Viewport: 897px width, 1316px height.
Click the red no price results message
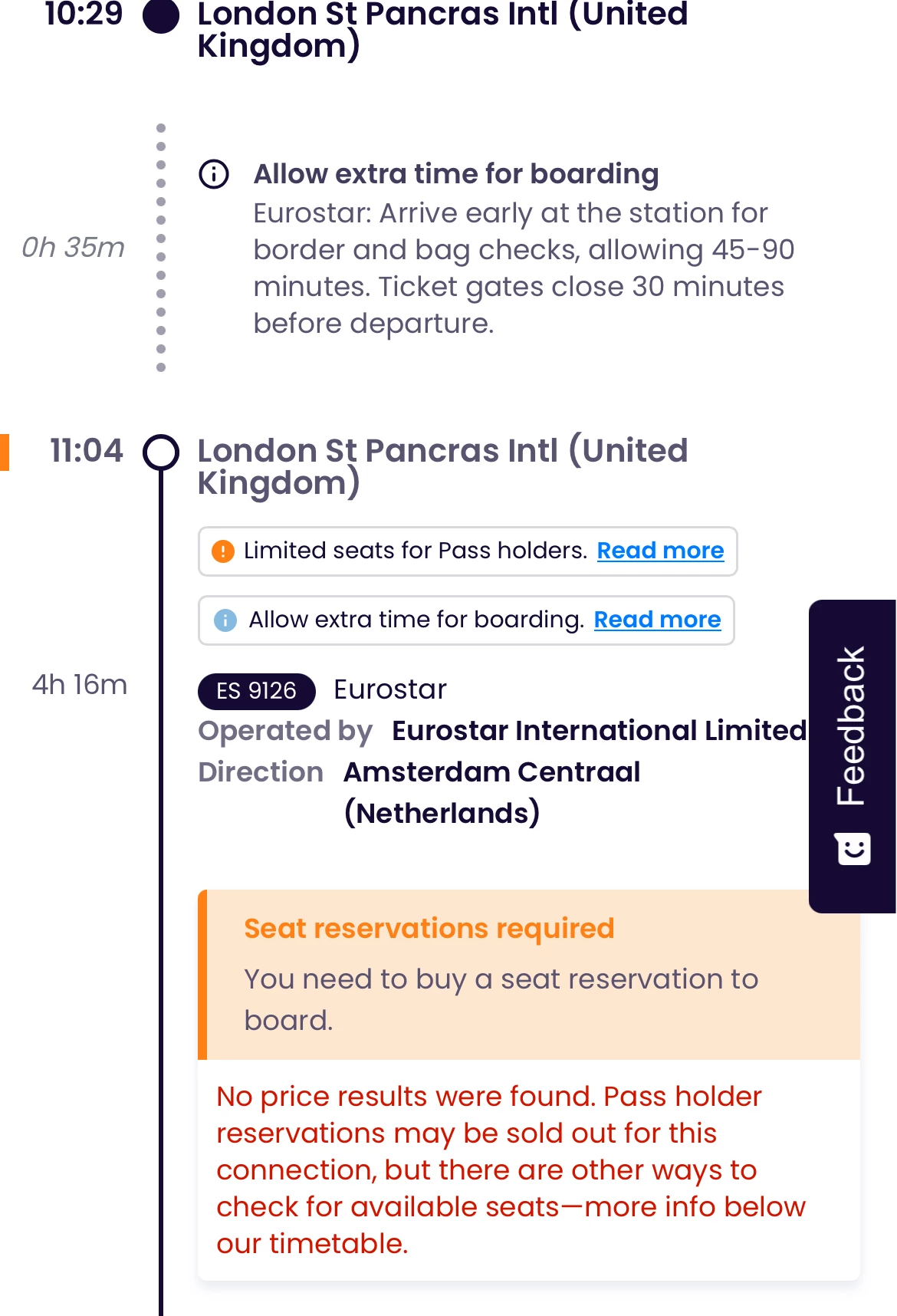(511, 1170)
